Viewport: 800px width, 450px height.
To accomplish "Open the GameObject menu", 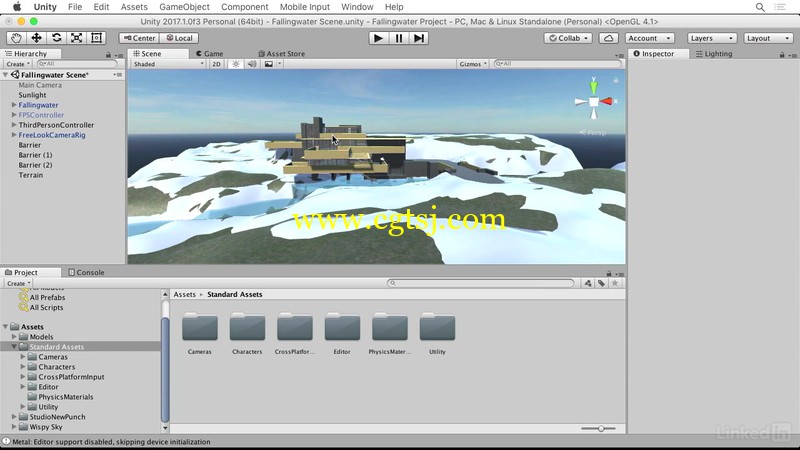I will pyautogui.click(x=184, y=7).
